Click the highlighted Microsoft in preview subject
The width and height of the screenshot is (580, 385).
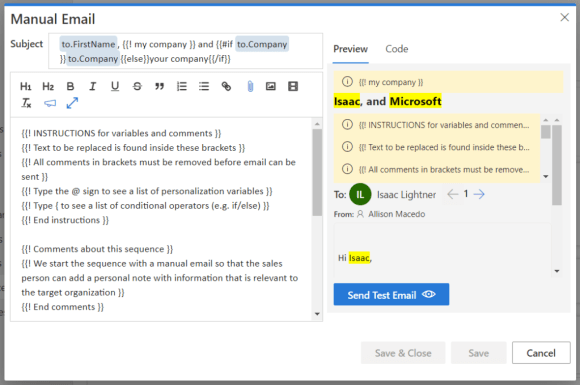(415, 101)
